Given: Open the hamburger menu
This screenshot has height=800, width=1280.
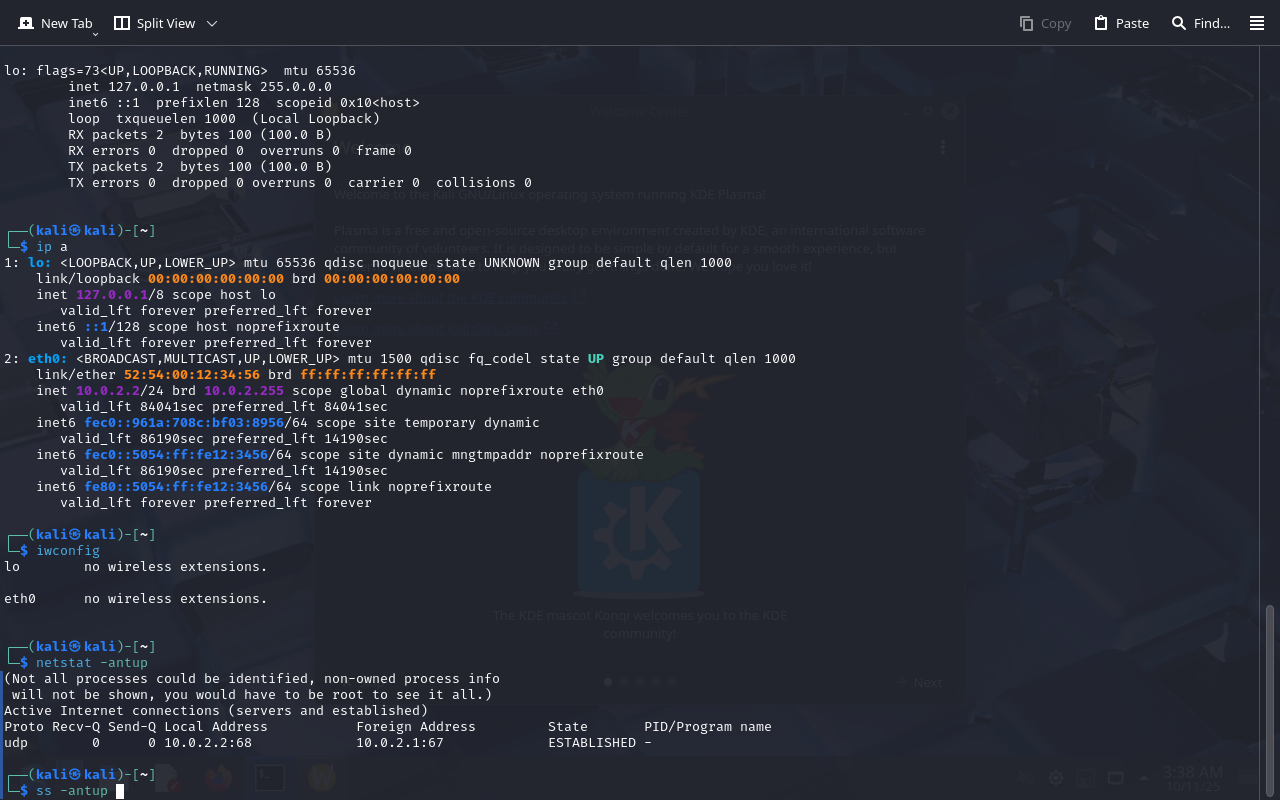Looking at the screenshot, I should (x=1257, y=23).
